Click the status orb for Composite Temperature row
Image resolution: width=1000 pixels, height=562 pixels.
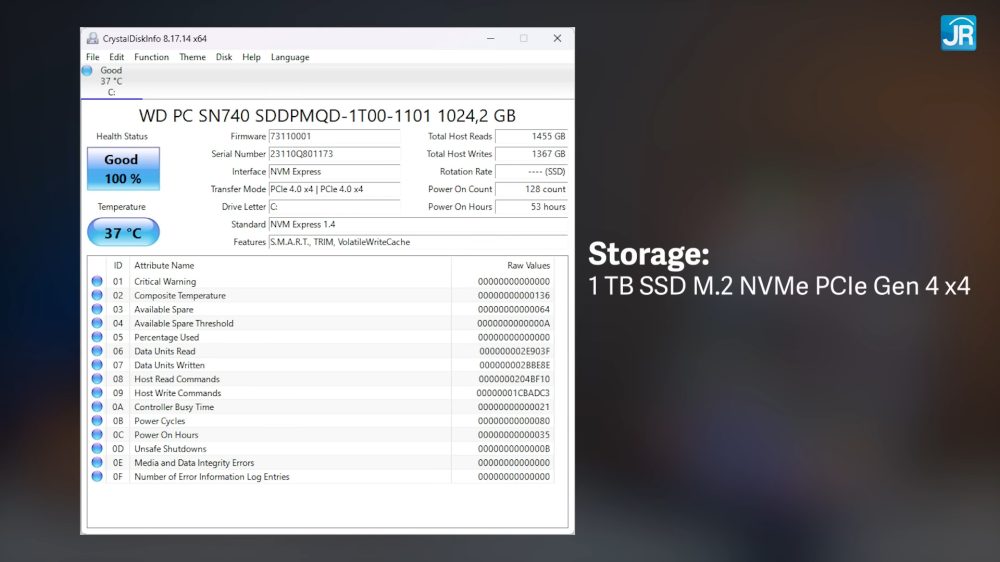[x=97, y=296]
